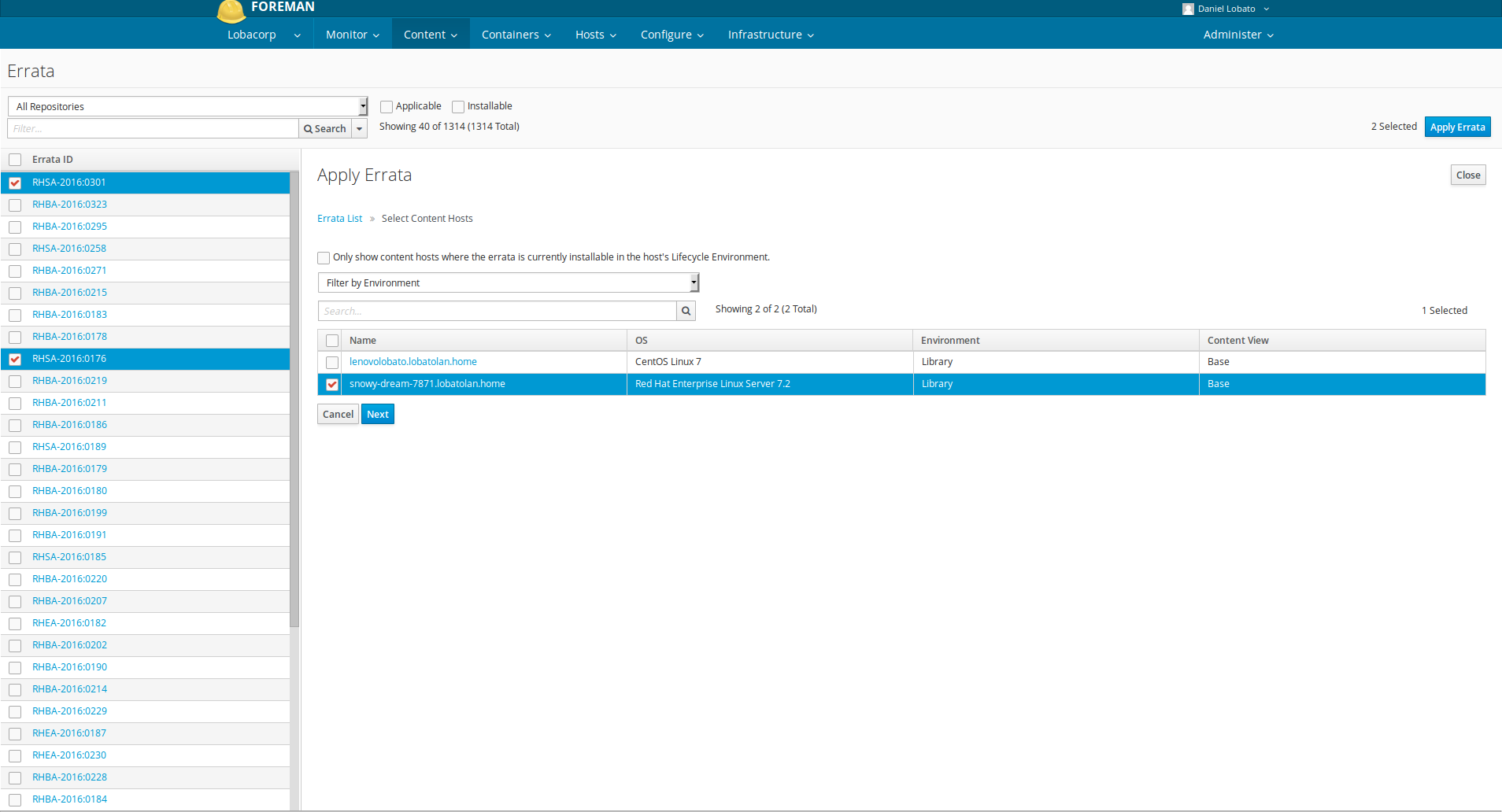Uncheck errata RHSA-2016:0301
Viewport: 1502px width, 812px height.
point(15,183)
